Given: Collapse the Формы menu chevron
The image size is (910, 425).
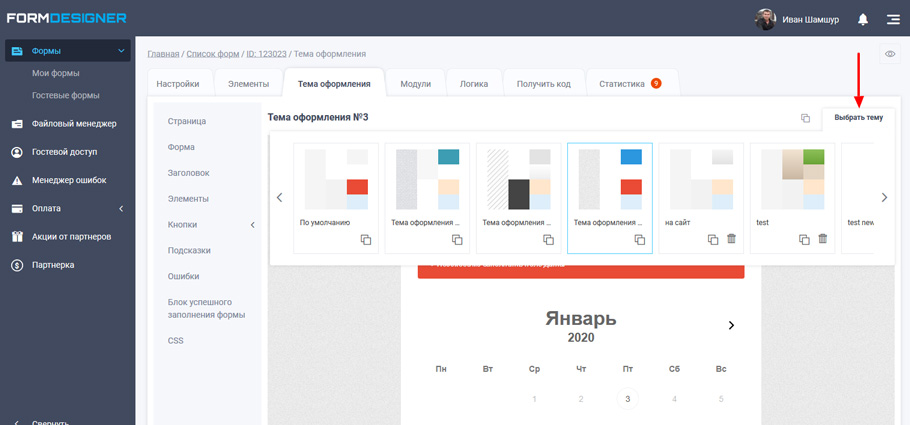Looking at the screenshot, I should pos(121,51).
